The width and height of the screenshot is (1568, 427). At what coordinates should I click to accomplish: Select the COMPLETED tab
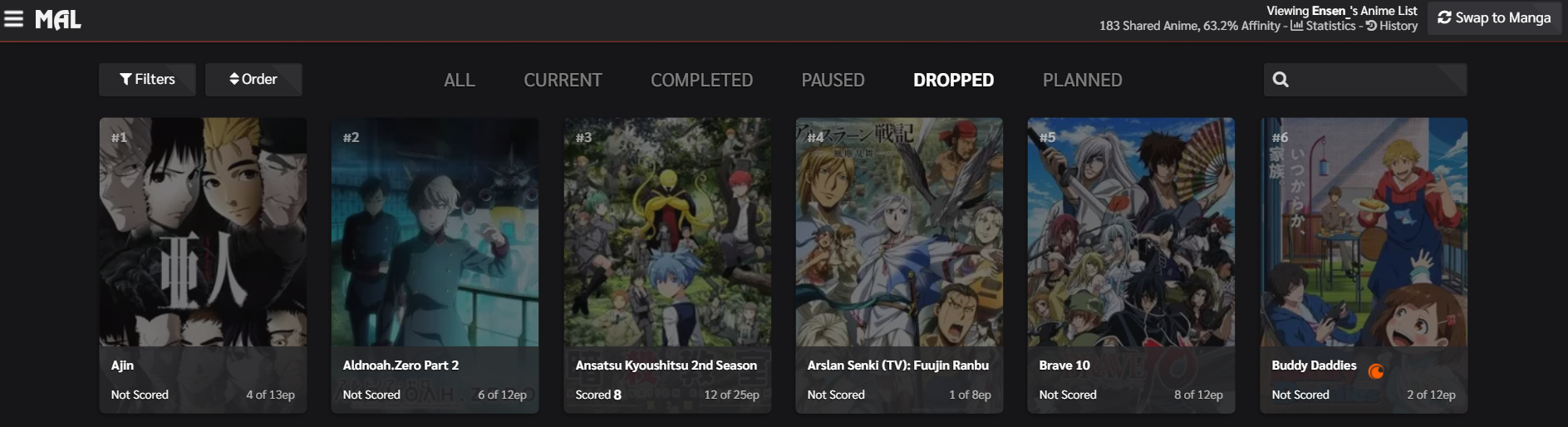[x=701, y=80]
